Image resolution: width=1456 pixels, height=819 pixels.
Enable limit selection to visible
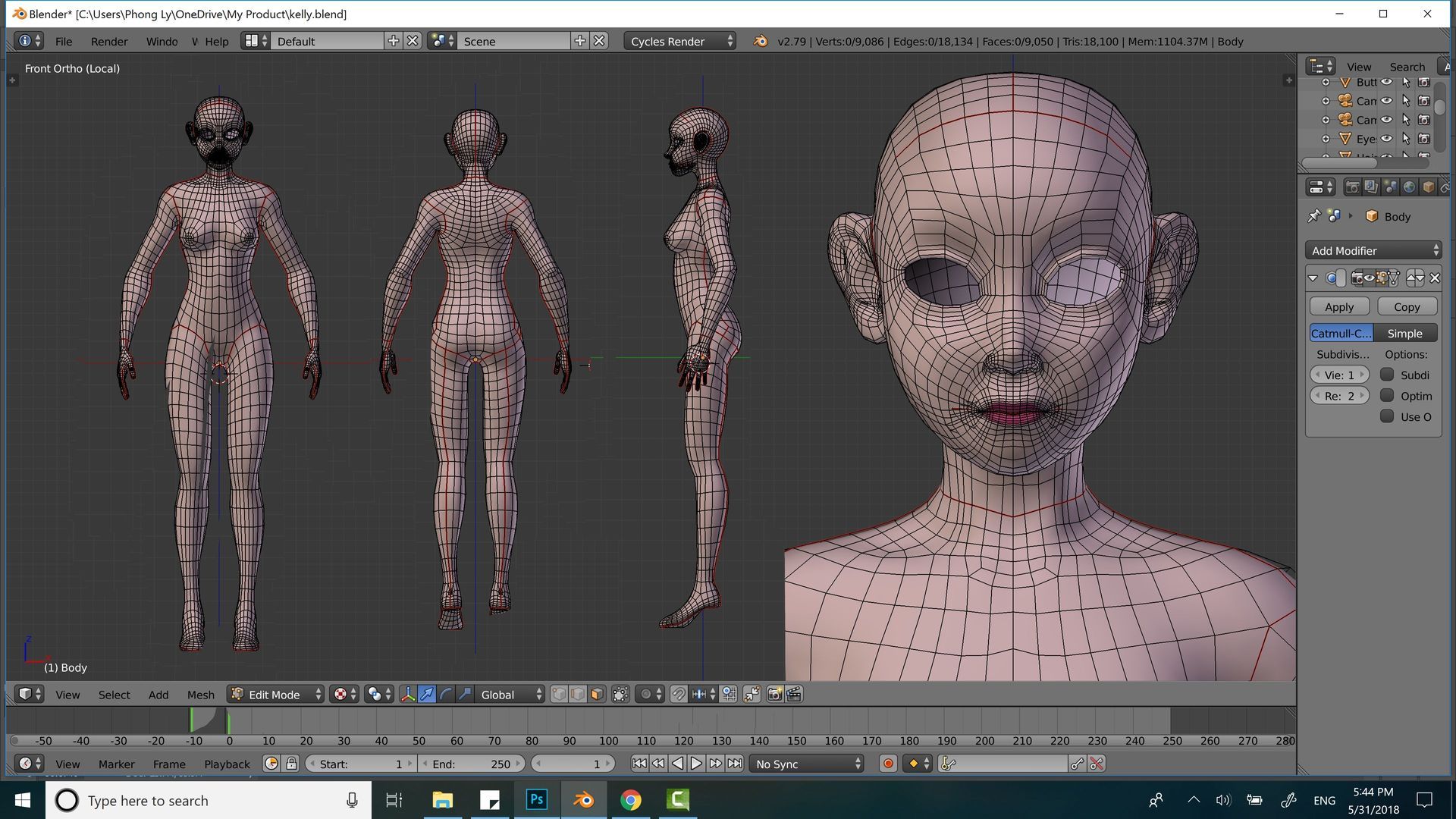(620, 695)
